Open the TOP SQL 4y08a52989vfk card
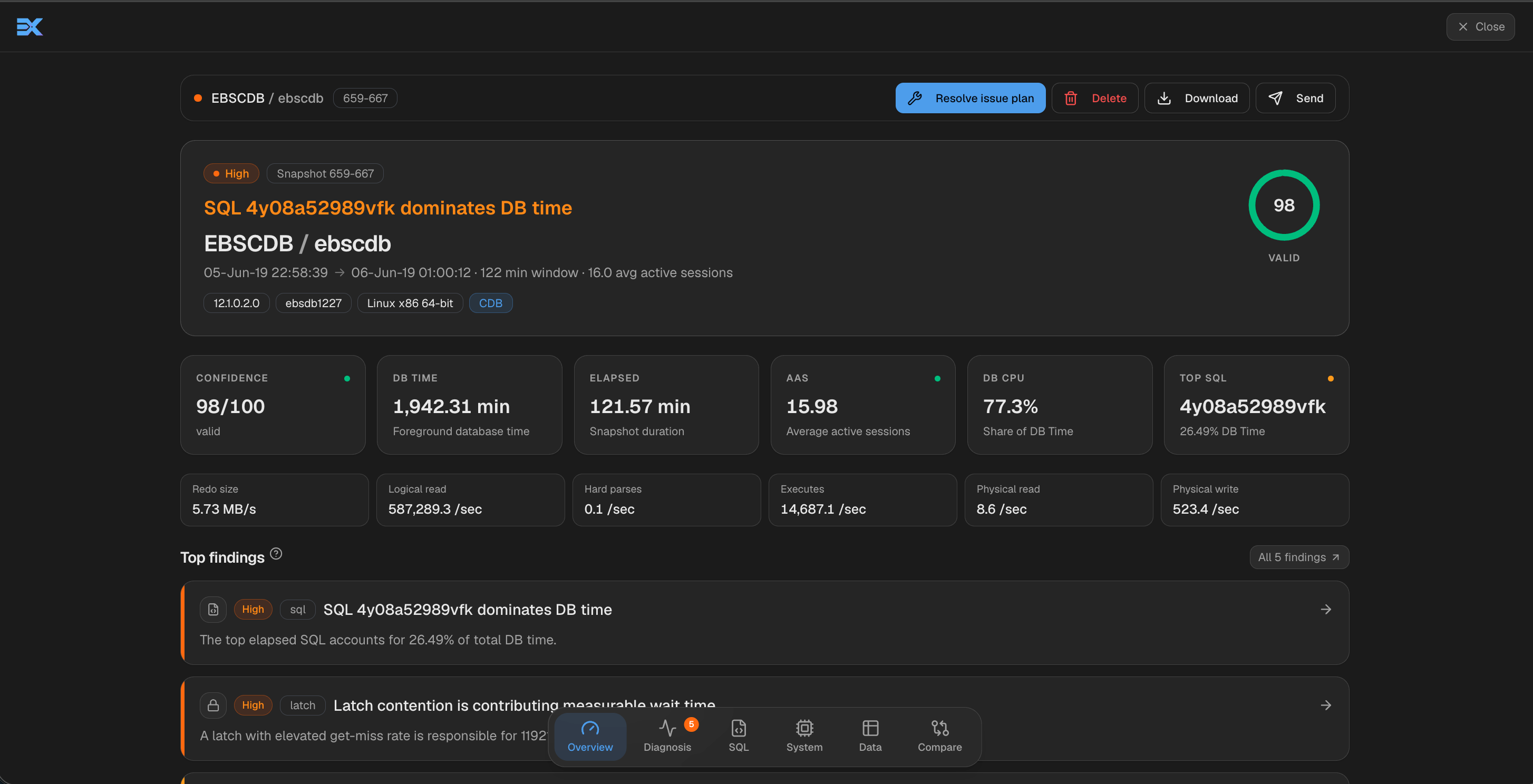 tap(1256, 405)
